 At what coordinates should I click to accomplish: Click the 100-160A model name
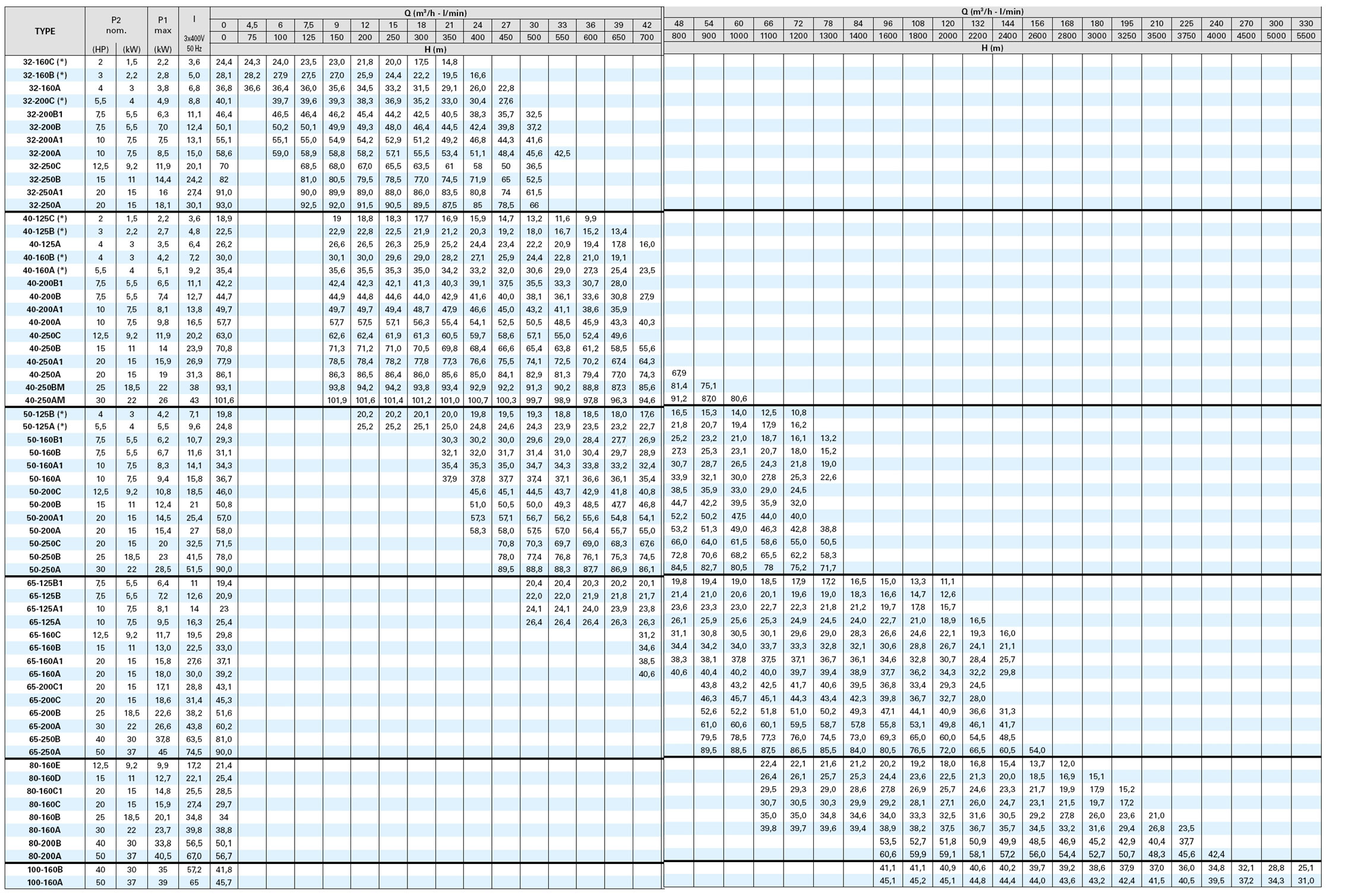pos(45,882)
